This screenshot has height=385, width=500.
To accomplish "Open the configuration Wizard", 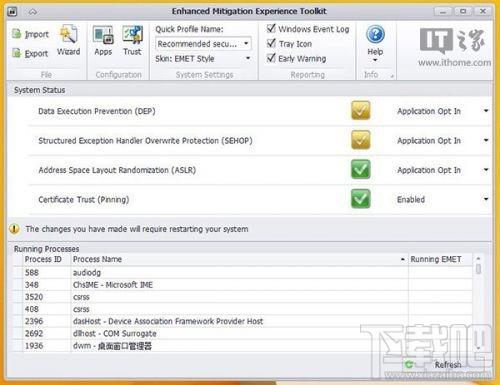I will coord(69,40).
